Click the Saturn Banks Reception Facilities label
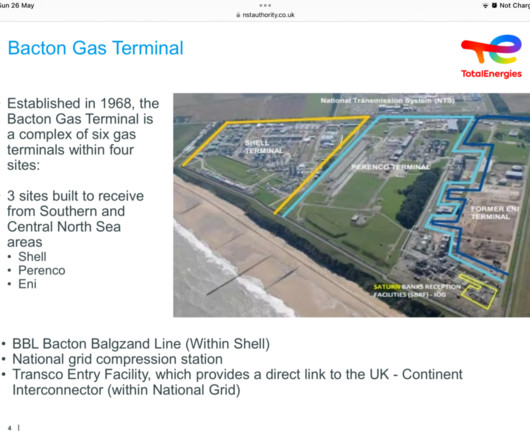 pyautogui.click(x=417, y=291)
